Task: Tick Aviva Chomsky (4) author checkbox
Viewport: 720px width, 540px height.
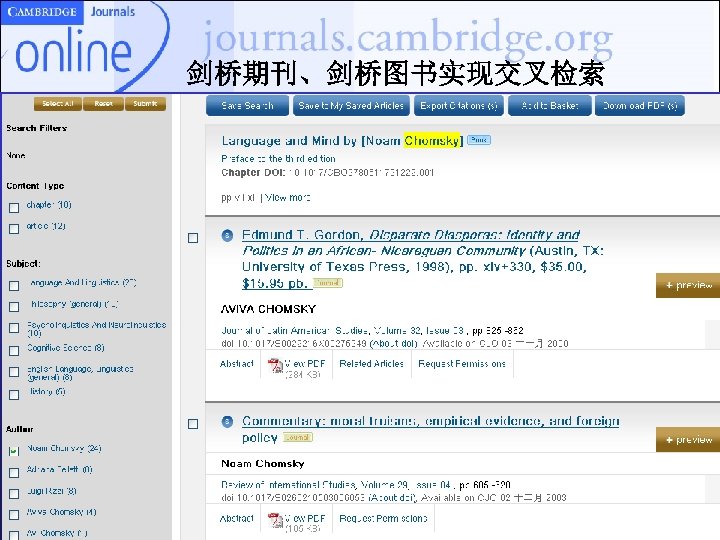Action: [14, 514]
